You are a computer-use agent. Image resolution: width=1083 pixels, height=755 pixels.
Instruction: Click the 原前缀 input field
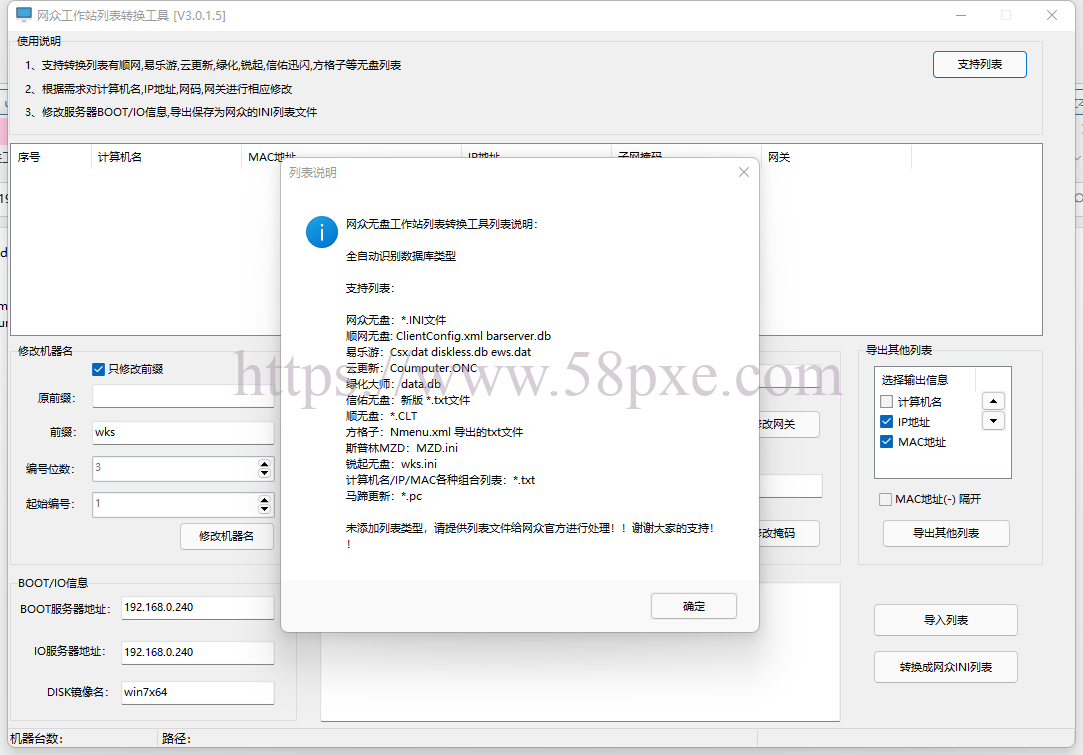[x=183, y=396]
